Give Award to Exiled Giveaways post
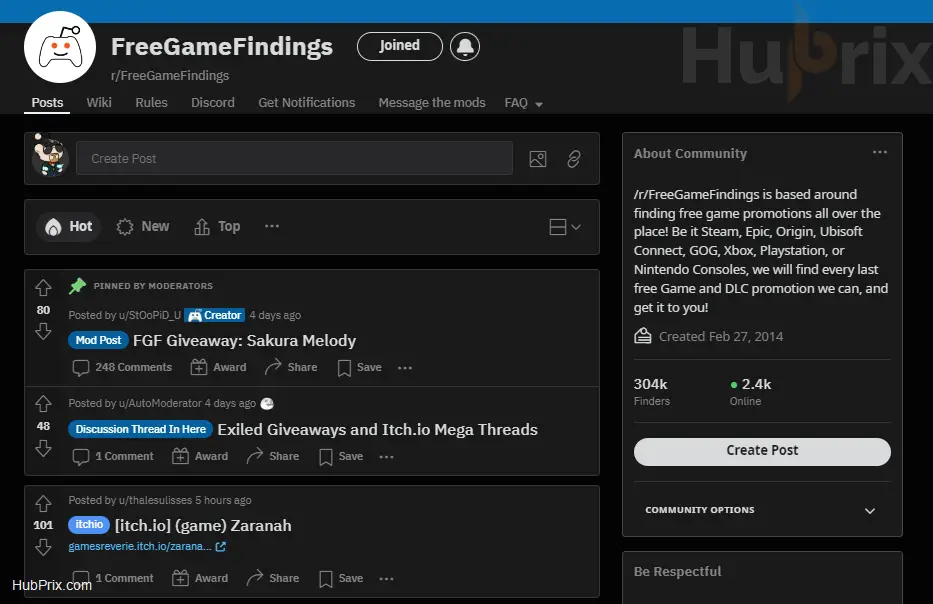The height and width of the screenshot is (604, 933). [x=200, y=456]
